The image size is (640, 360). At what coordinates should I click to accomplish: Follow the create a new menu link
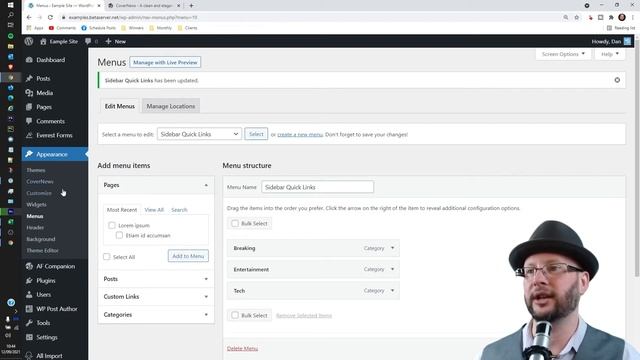click(x=300, y=134)
